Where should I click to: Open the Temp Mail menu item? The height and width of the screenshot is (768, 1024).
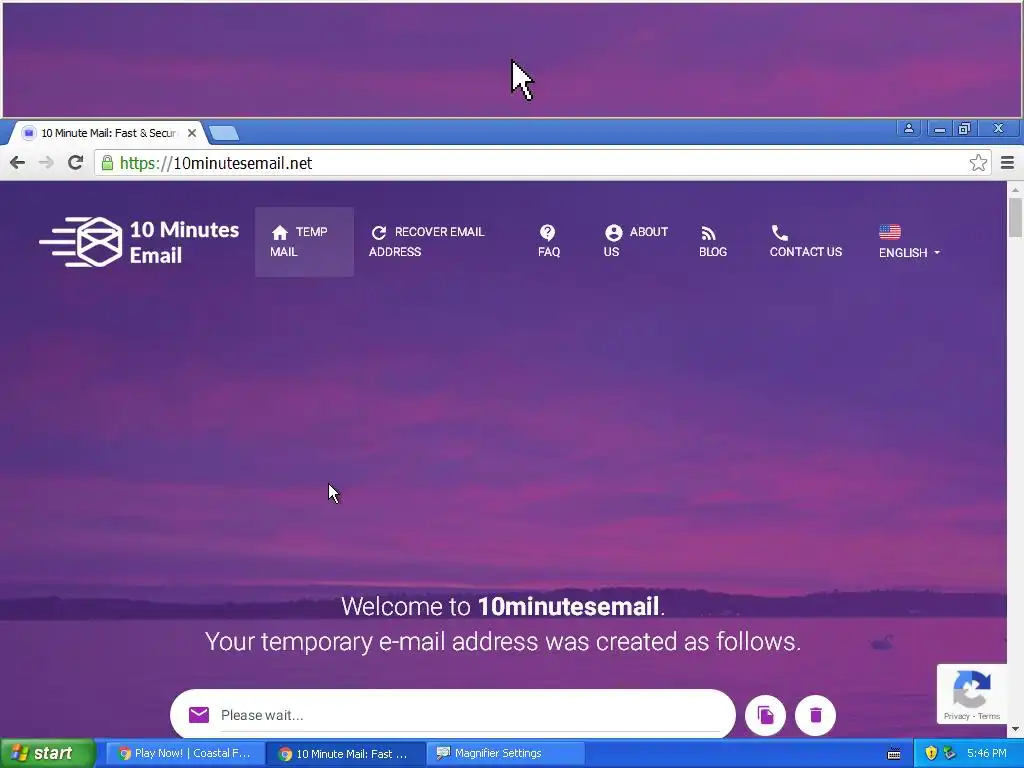click(x=304, y=242)
